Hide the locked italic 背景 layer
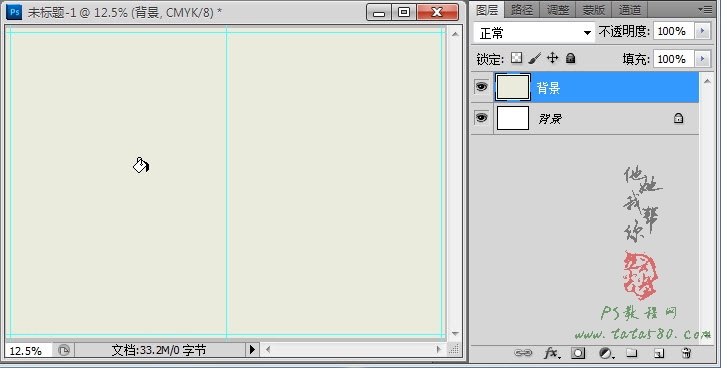This screenshot has width=721, height=368. click(481, 118)
